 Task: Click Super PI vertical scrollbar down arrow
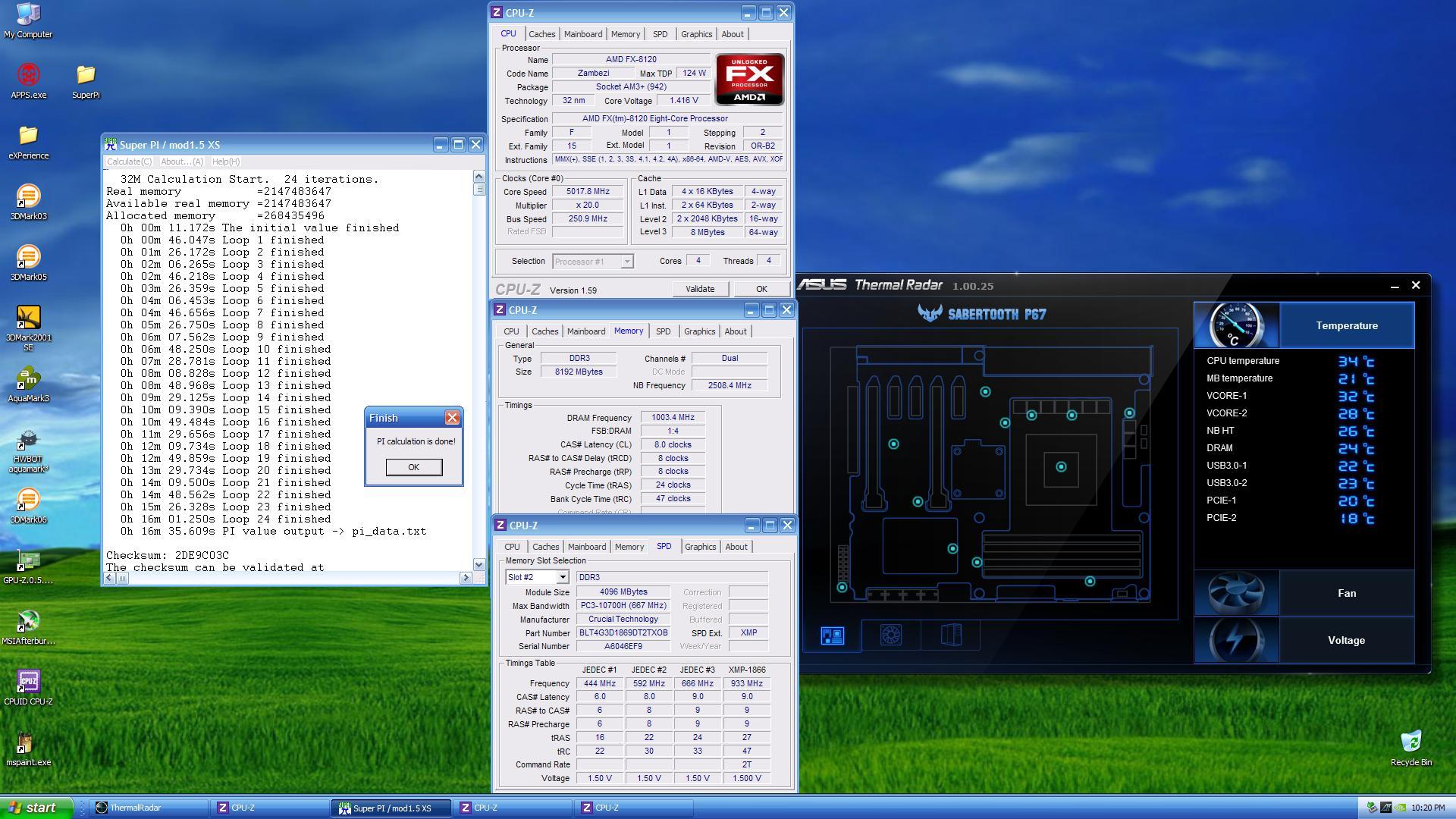pos(479,565)
